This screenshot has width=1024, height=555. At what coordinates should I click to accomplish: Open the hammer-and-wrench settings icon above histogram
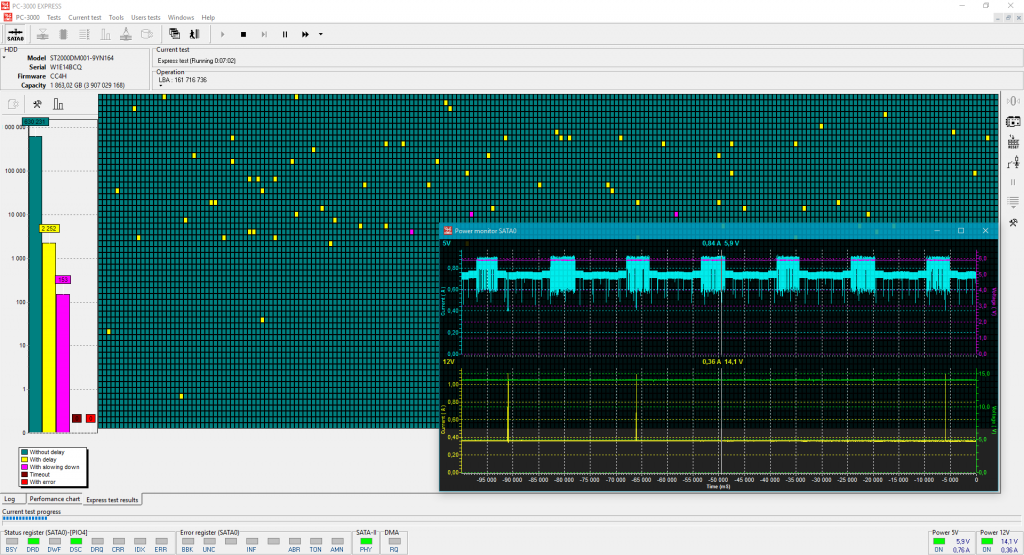(36, 104)
